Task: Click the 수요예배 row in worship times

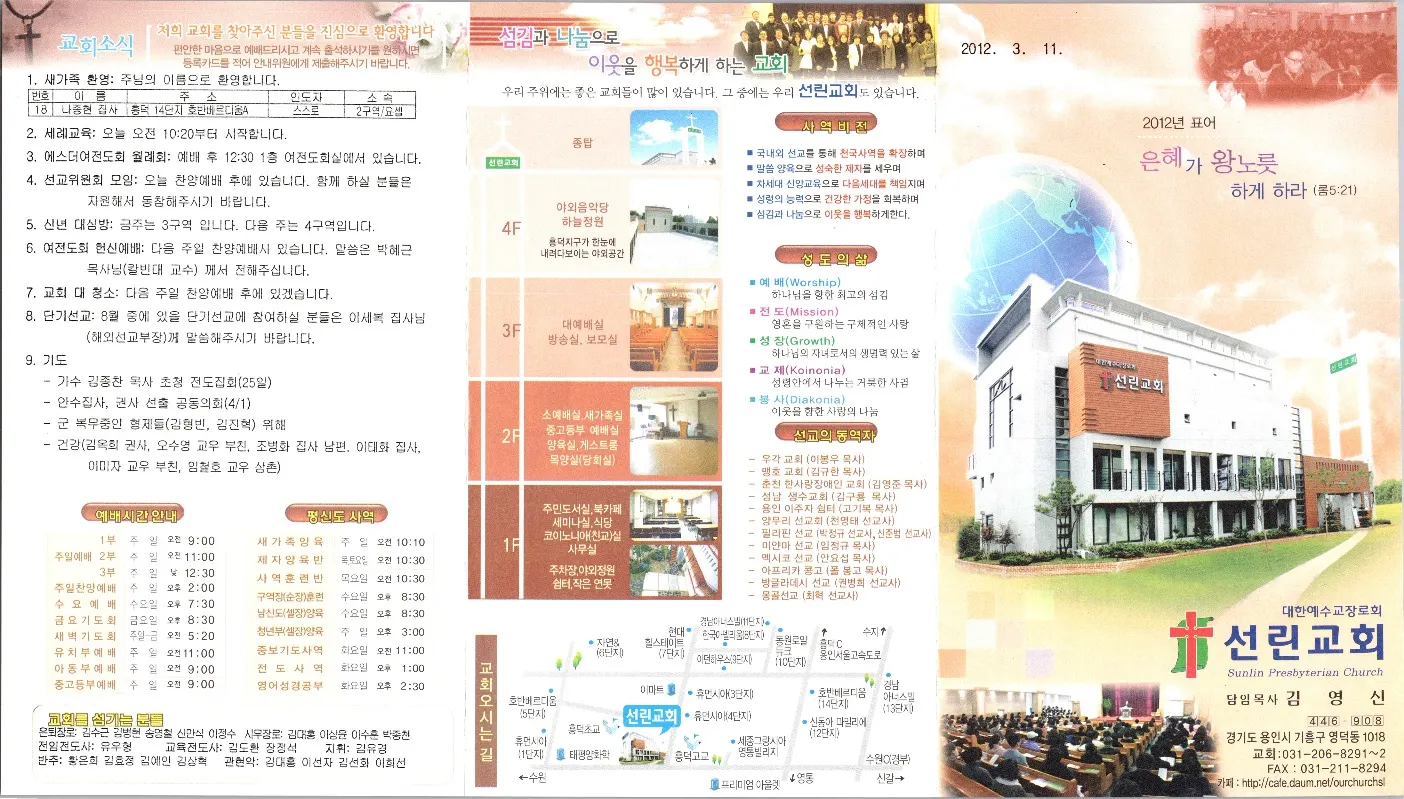Action: coord(134,604)
